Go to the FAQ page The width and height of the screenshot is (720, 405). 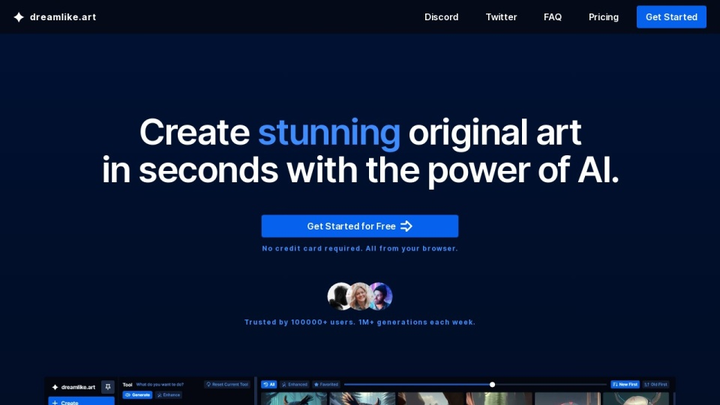pyautogui.click(x=552, y=17)
